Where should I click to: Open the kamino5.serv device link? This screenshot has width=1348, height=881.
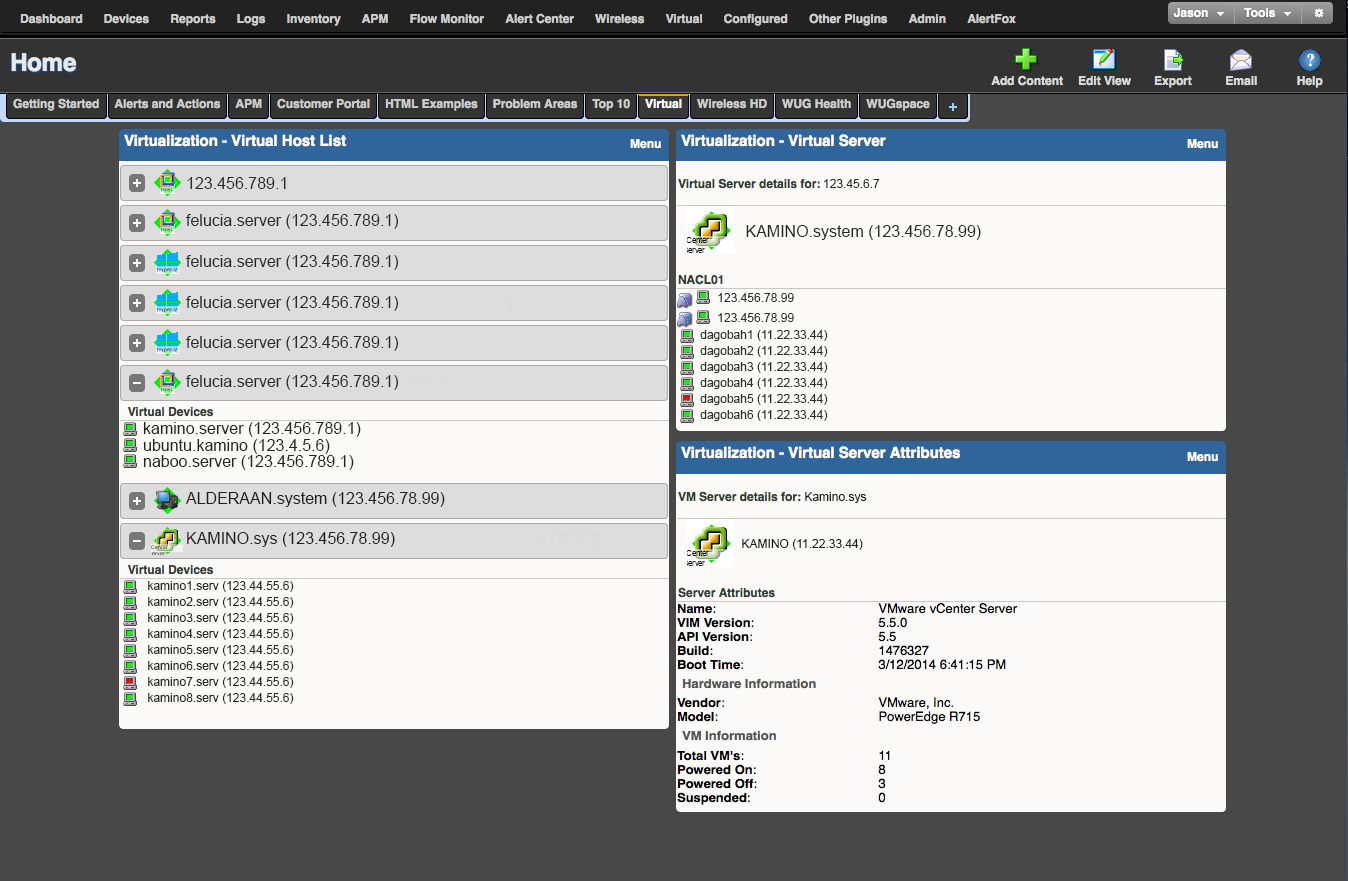(x=220, y=650)
